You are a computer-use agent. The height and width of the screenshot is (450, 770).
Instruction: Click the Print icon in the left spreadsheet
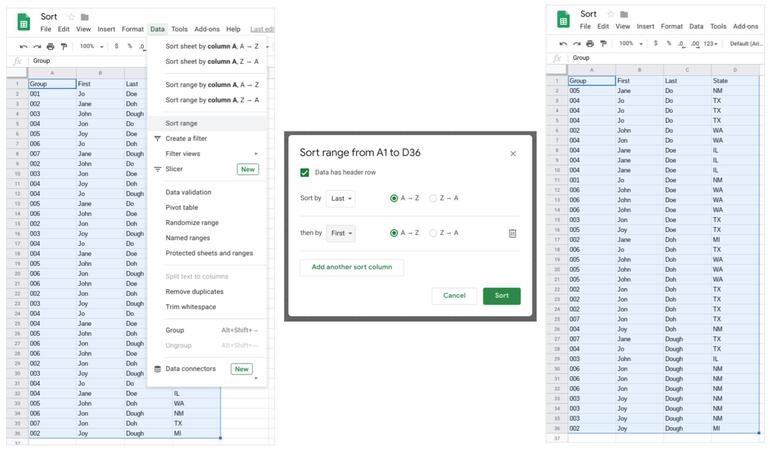pos(50,46)
